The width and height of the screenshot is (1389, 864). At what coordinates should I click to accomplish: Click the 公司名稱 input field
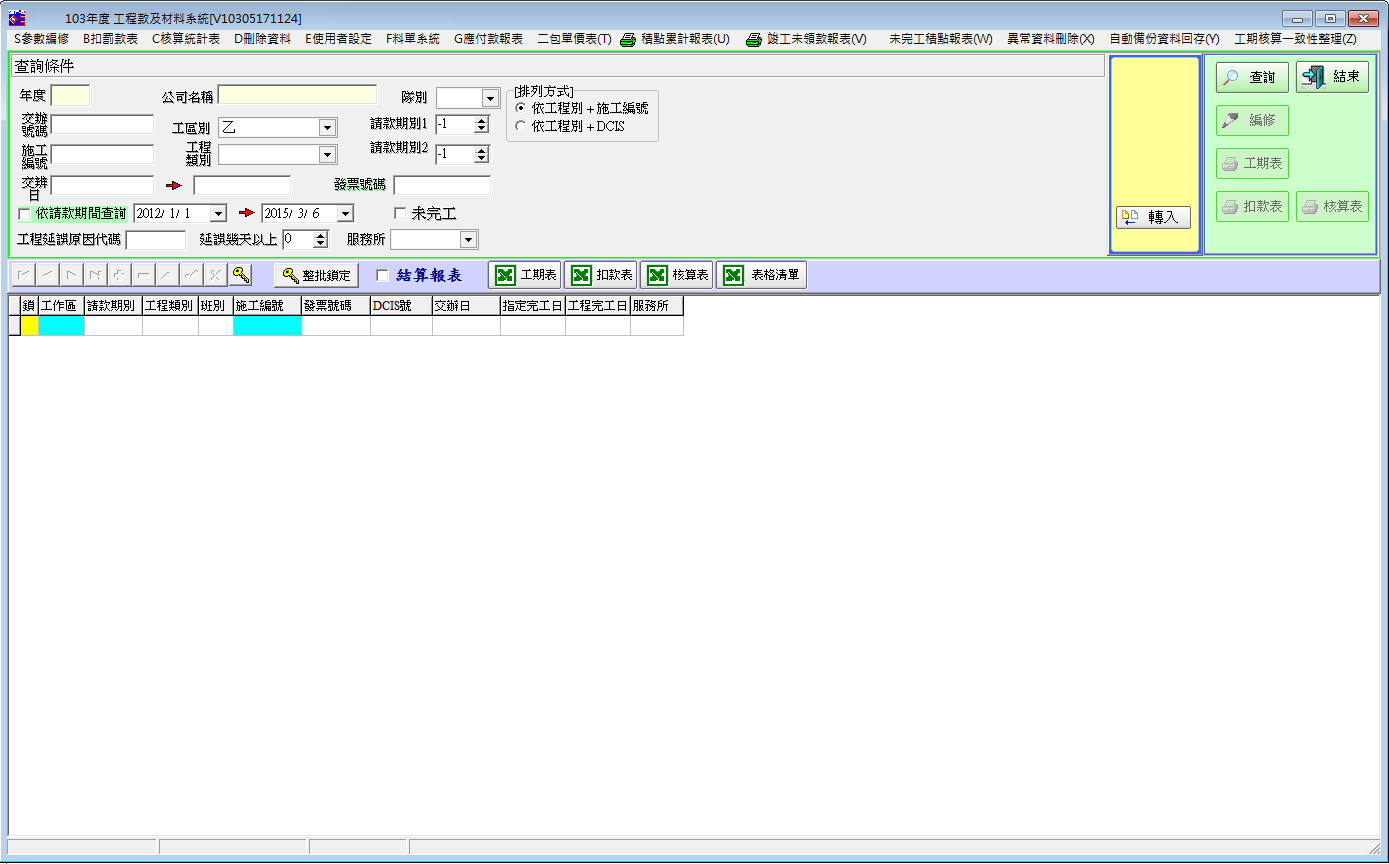coord(297,95)
